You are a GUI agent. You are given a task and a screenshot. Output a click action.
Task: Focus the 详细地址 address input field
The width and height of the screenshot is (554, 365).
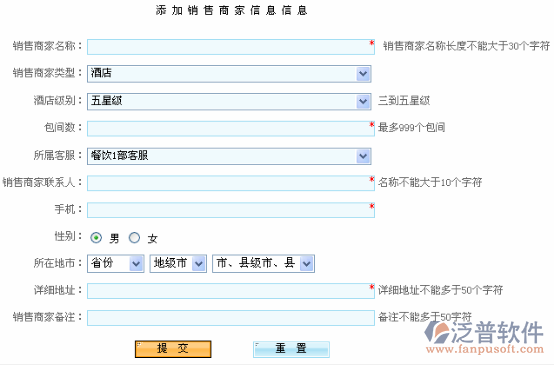(231, 291)
